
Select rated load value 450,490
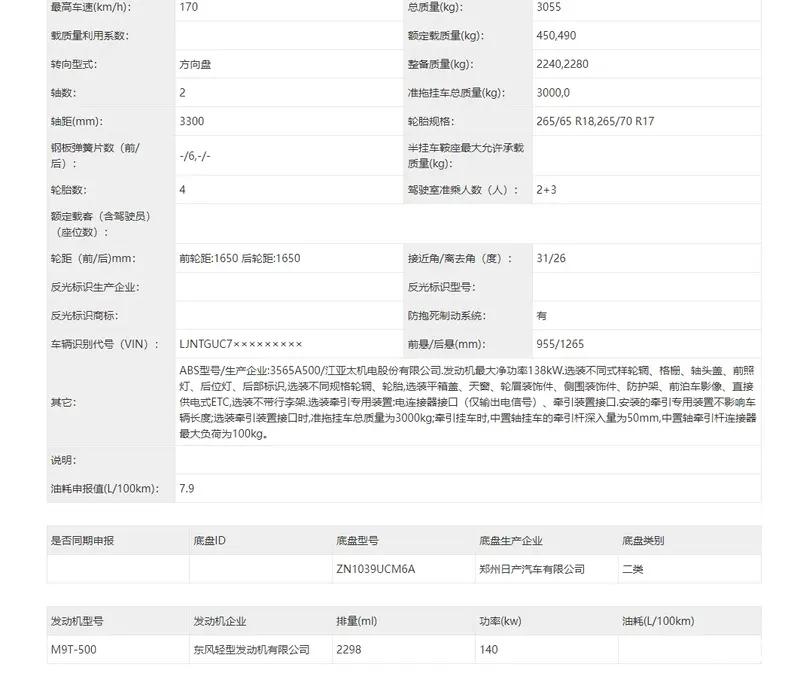[556, 36]
